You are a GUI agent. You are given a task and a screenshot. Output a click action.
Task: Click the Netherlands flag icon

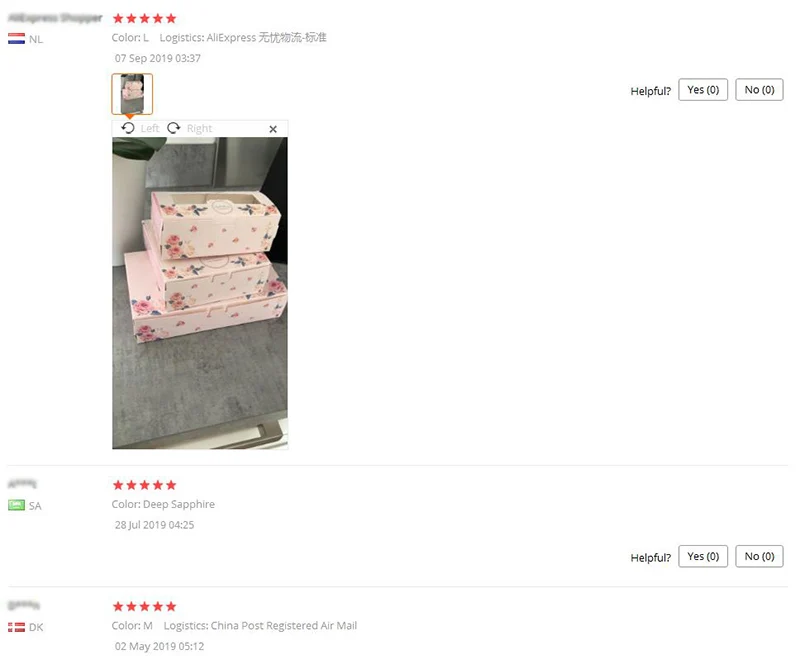tap(16, 39)
